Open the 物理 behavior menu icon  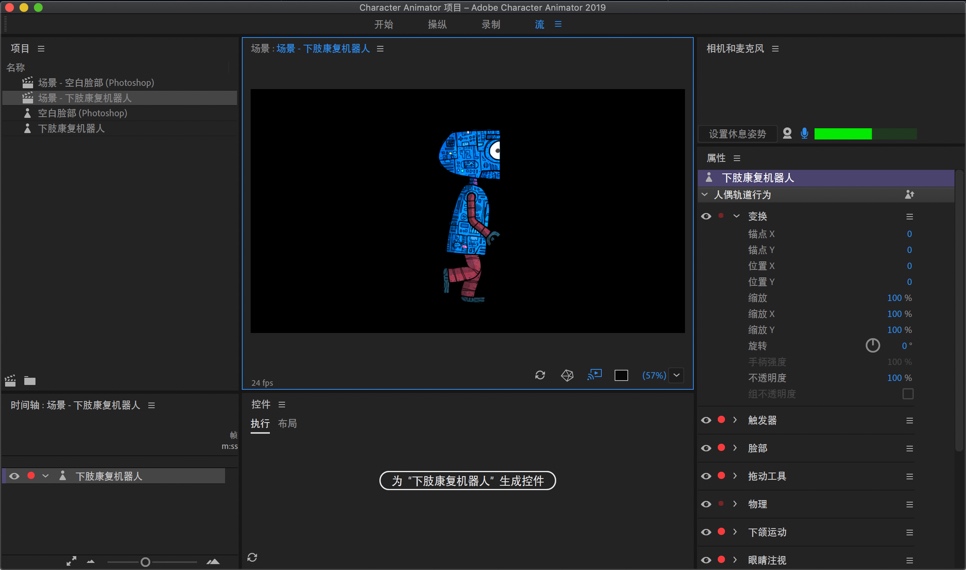coord(909,505)
